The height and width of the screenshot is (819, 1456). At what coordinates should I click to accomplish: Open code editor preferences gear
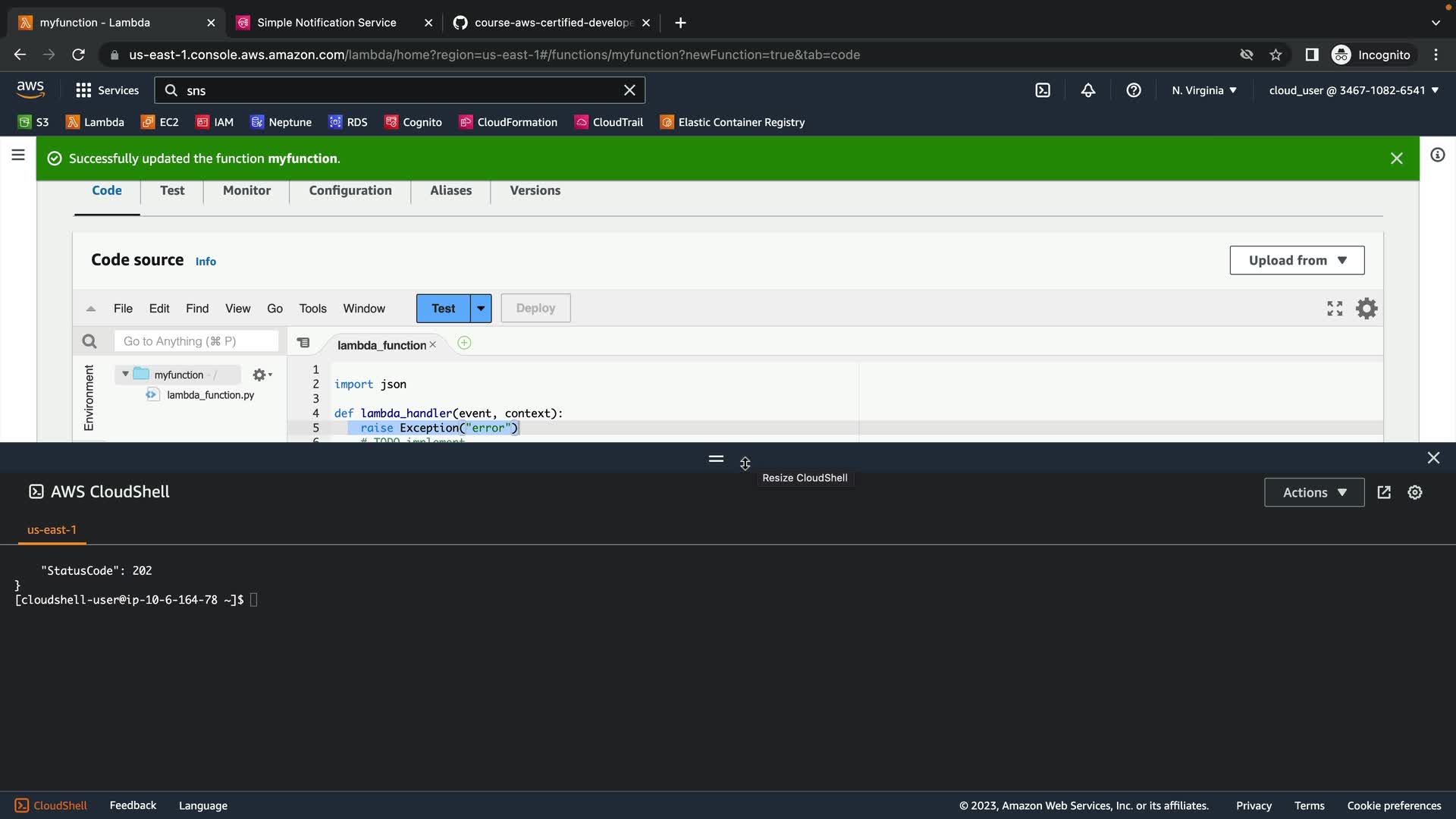(x=1367, y=309)
